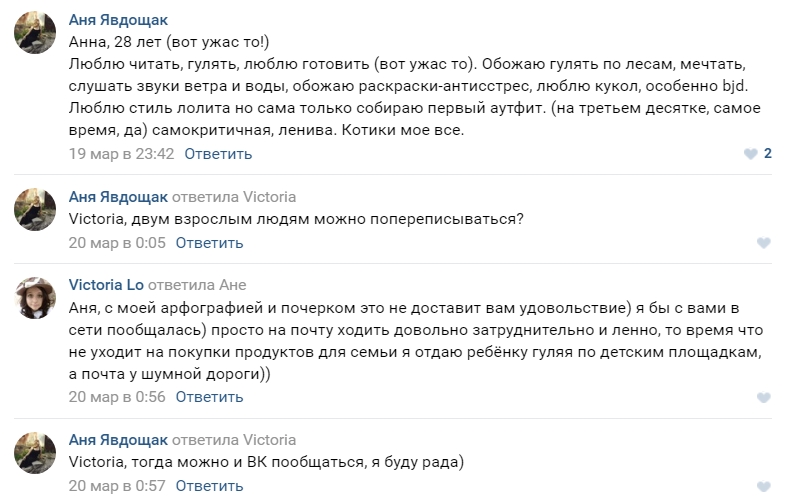The width and height of the screenshot is (790, 496).
Task: Open the avatar beside the 0:57 comment
Action: [x=35, y=453]
